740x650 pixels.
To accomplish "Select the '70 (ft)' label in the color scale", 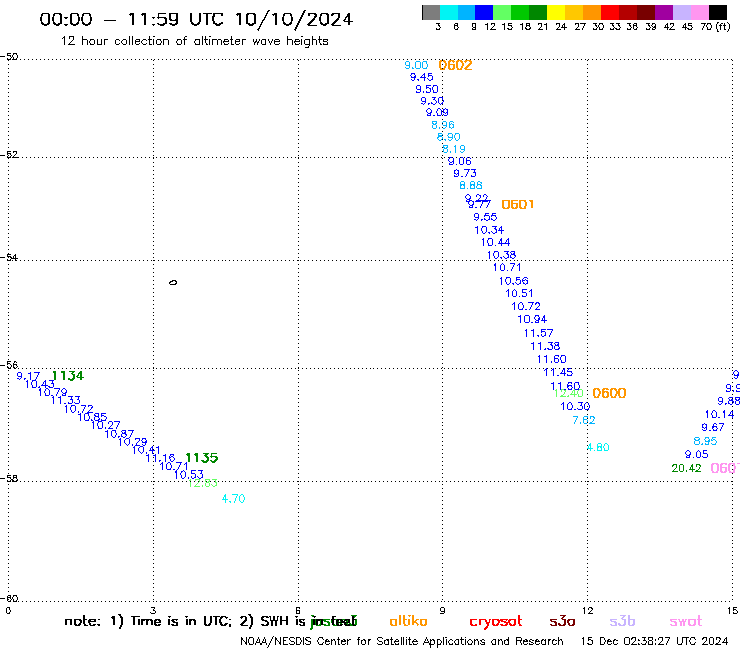I will (x=715, y=27).
